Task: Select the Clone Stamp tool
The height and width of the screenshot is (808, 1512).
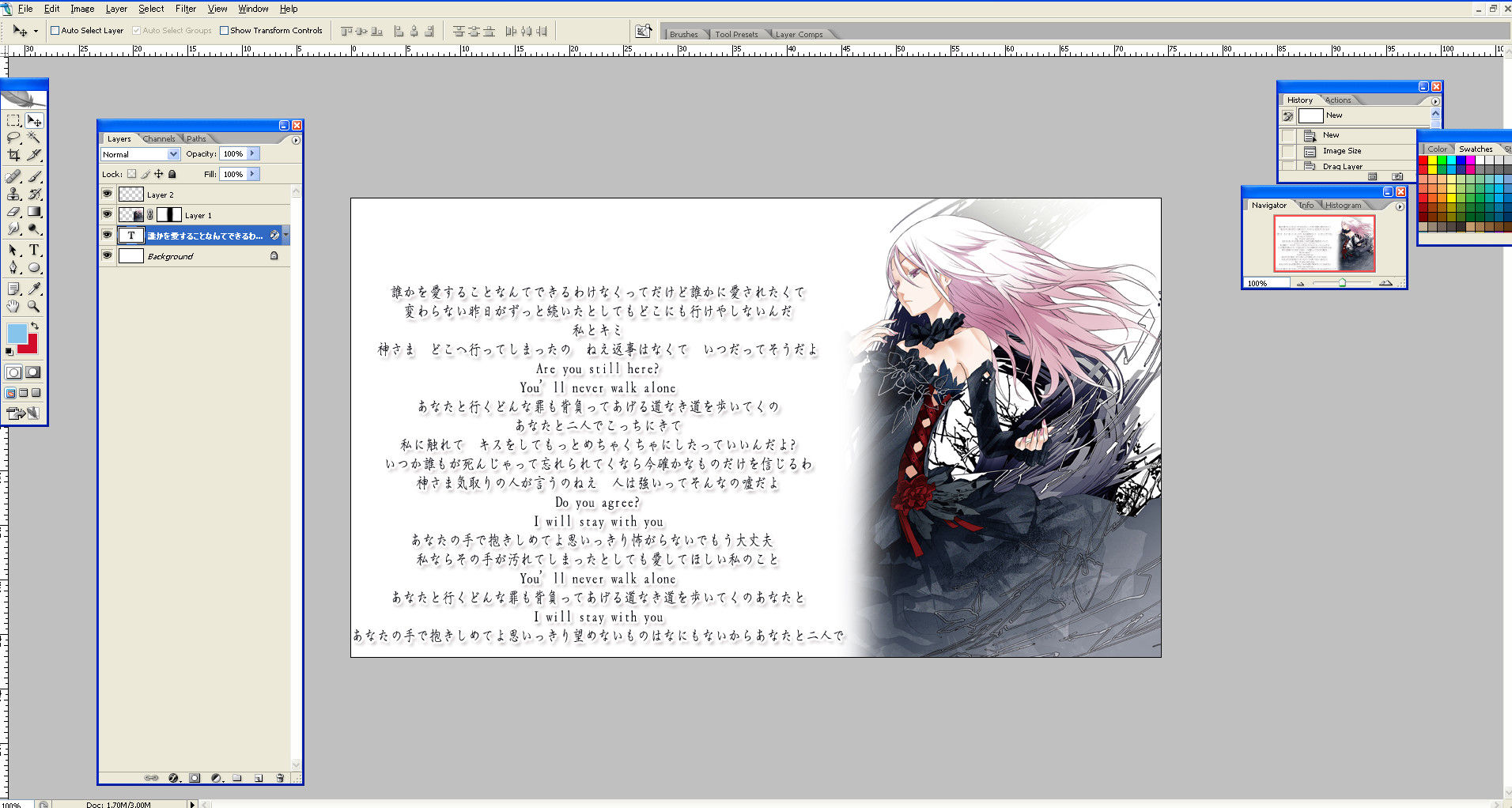Action: tap(13, 194)
